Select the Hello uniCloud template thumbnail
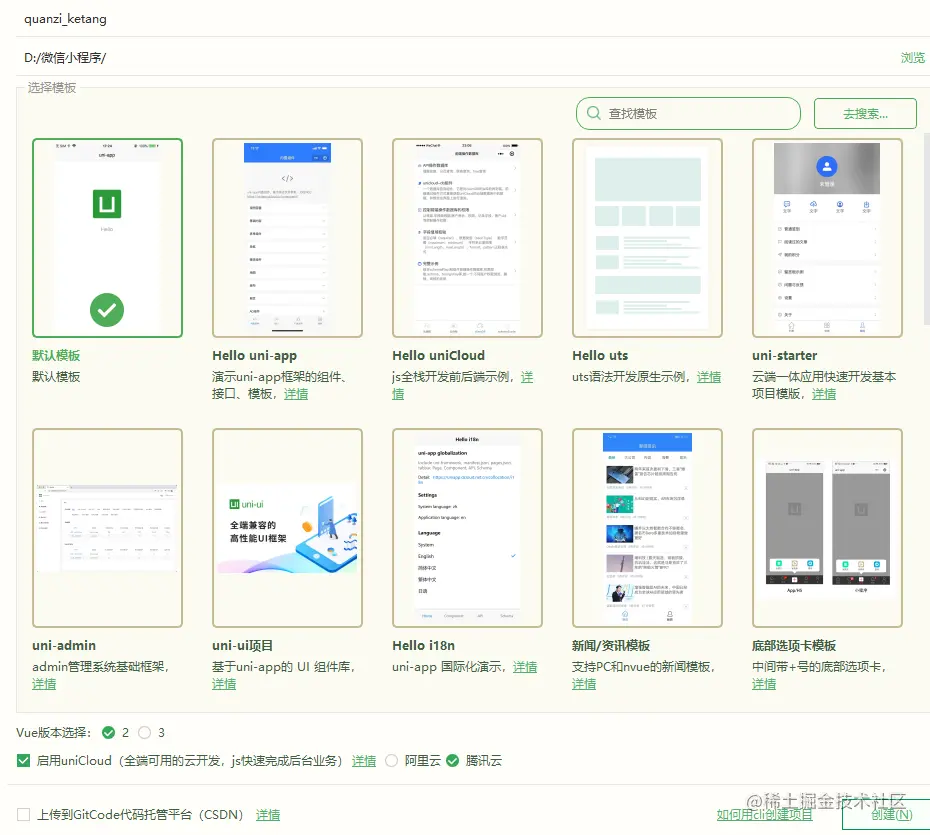Image resolution: width=930 pixels, height=835 pixels. click(x=467, y=238)
